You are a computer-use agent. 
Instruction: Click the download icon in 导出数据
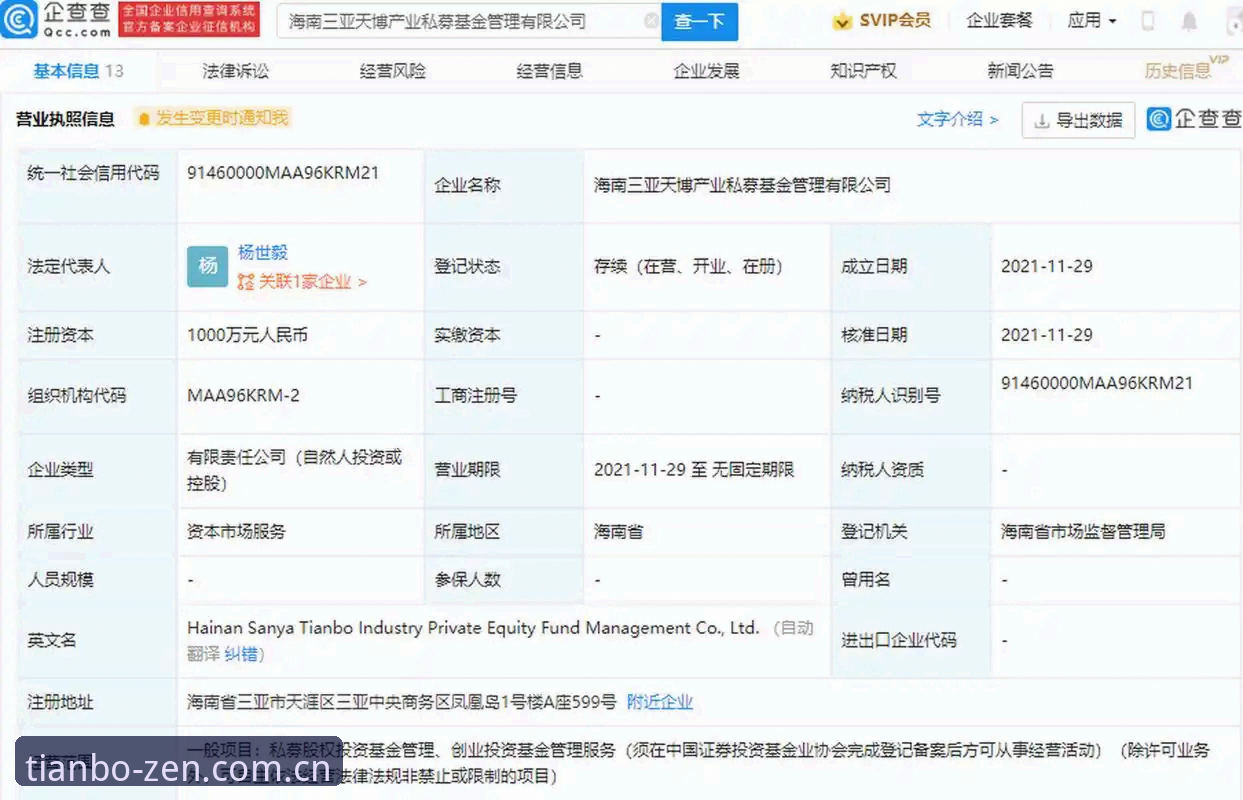pos(1041,121)
